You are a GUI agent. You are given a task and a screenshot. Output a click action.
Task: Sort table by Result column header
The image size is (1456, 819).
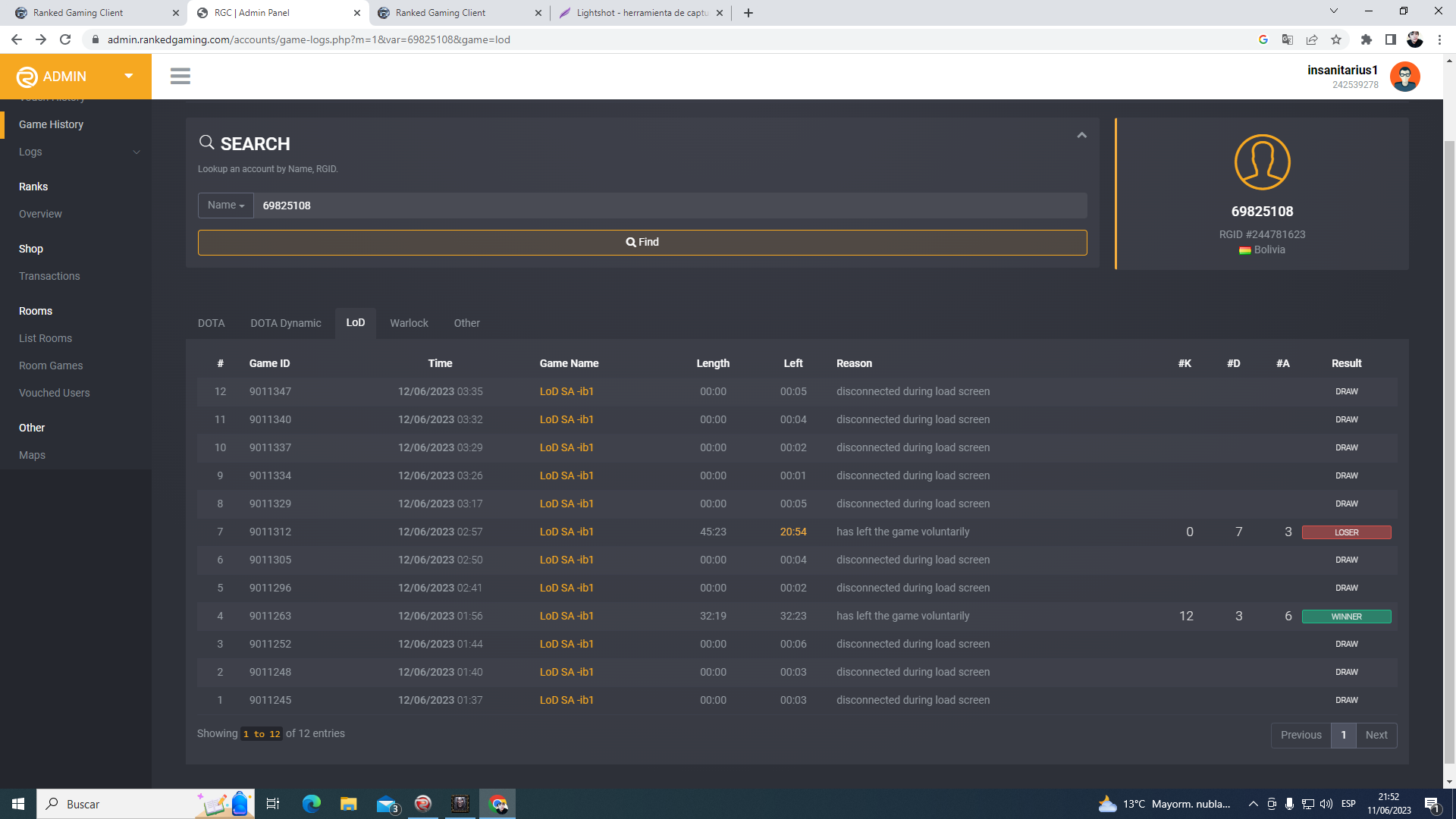click(1346, 364)
